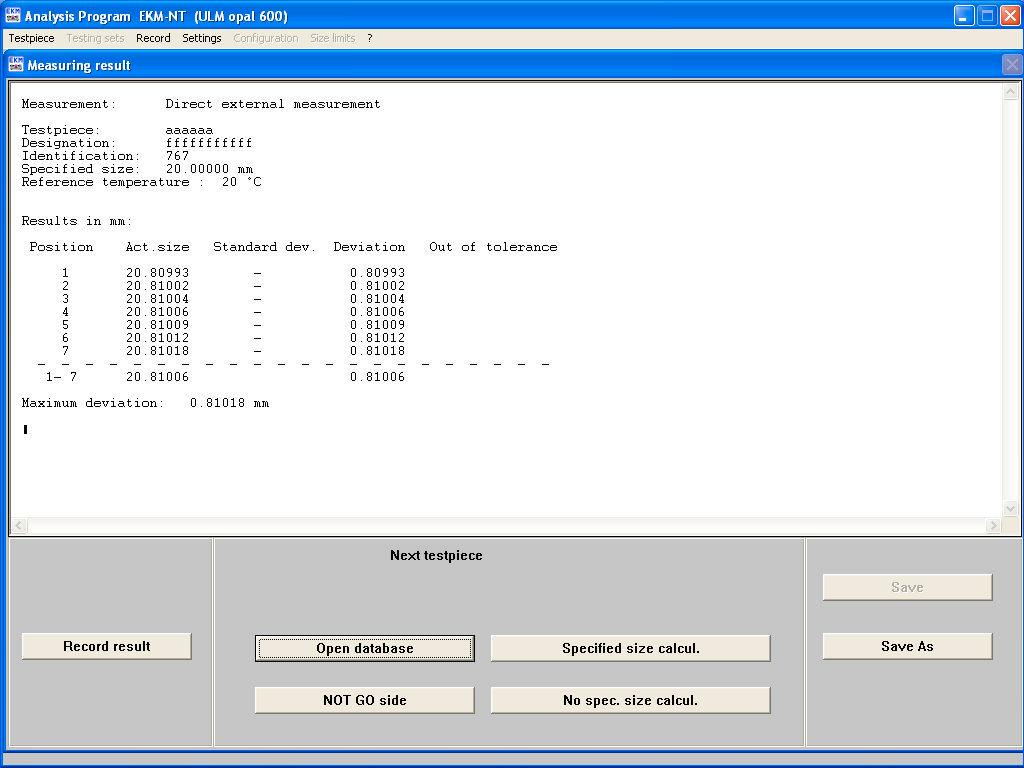
Task: Open the Testpiece menu
Action: tap(31, 39)
